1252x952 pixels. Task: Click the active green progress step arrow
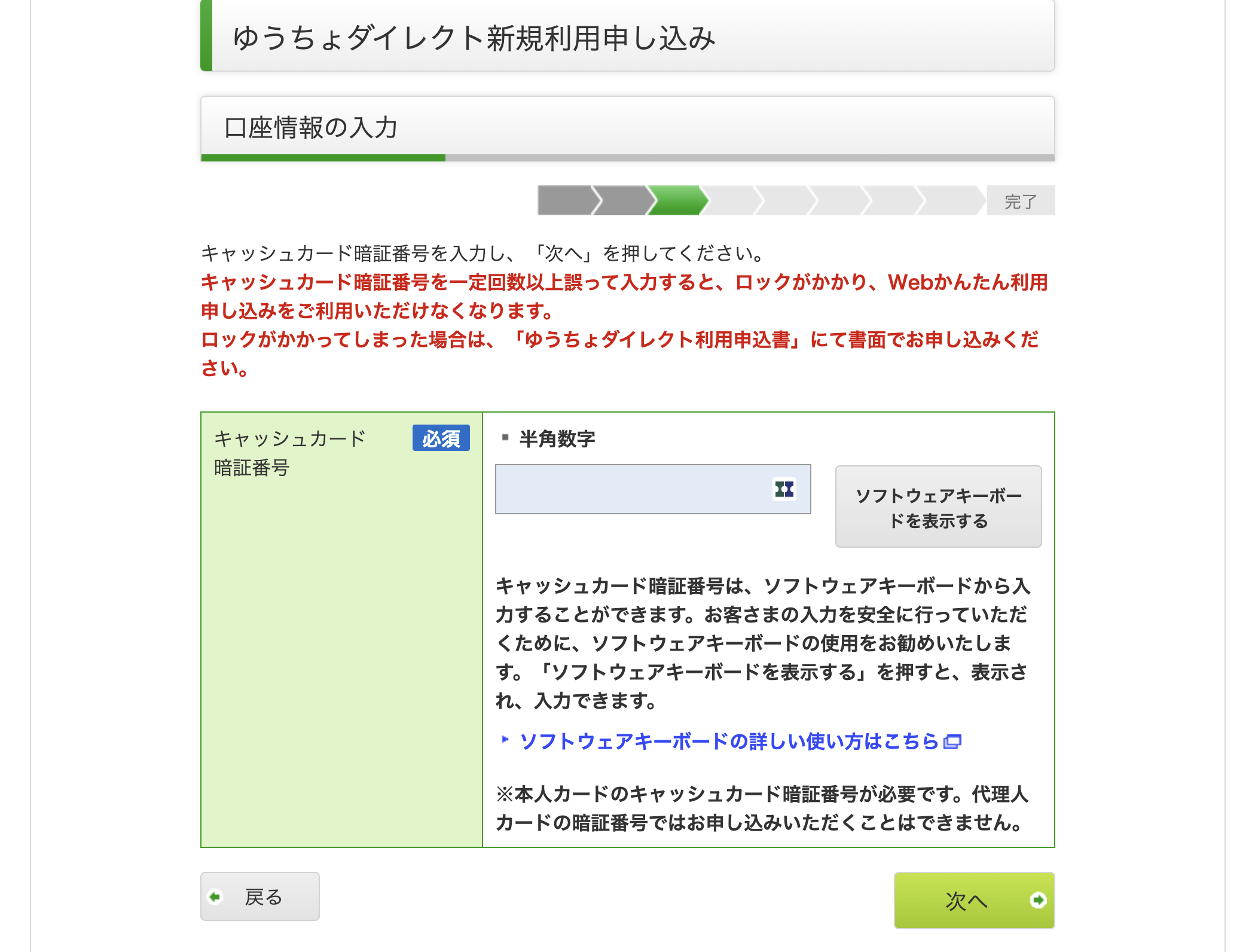pos(677,200)
